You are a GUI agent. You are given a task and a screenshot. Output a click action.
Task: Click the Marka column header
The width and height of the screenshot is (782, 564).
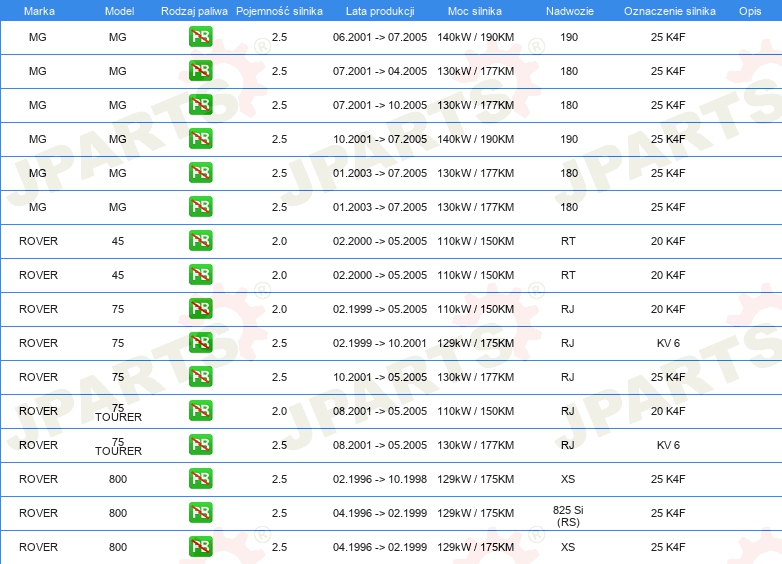pyautogui.click(x=39, y=10)
